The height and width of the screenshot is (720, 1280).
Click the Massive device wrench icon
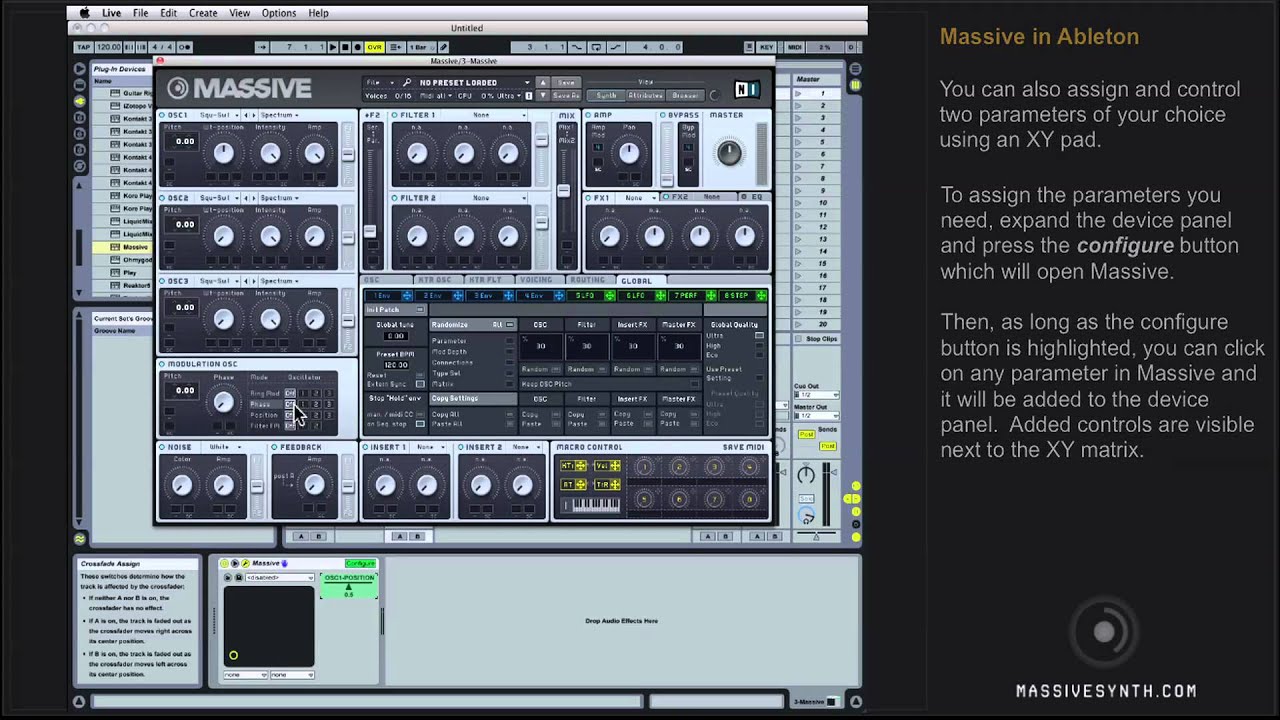(245, 564)
